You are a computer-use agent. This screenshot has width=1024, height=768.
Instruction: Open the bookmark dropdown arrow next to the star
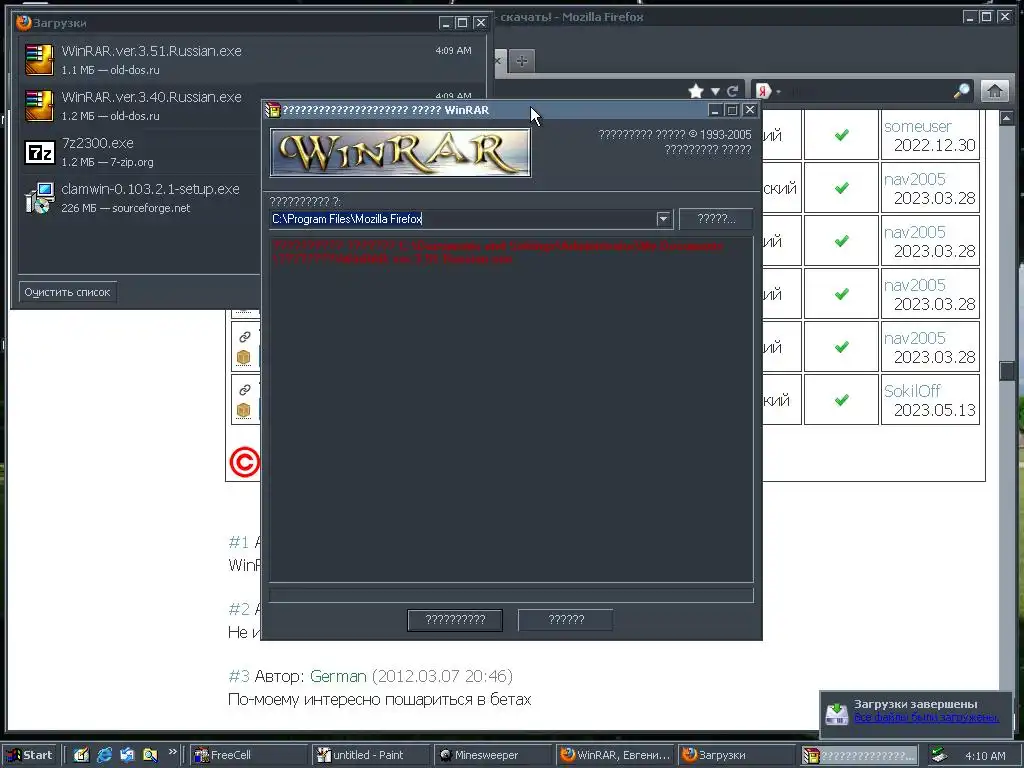point(715,92)
